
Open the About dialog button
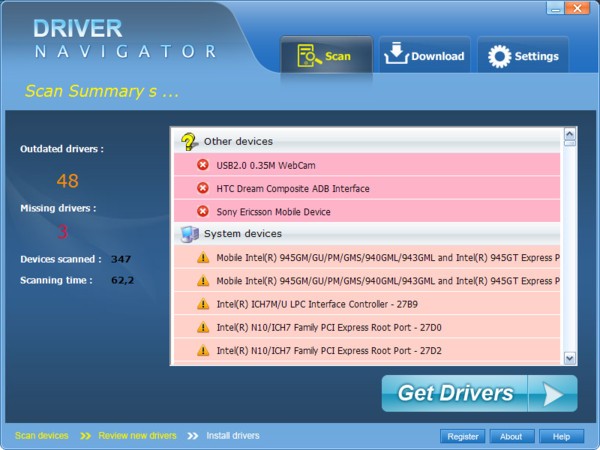click(x=511, y=436)
